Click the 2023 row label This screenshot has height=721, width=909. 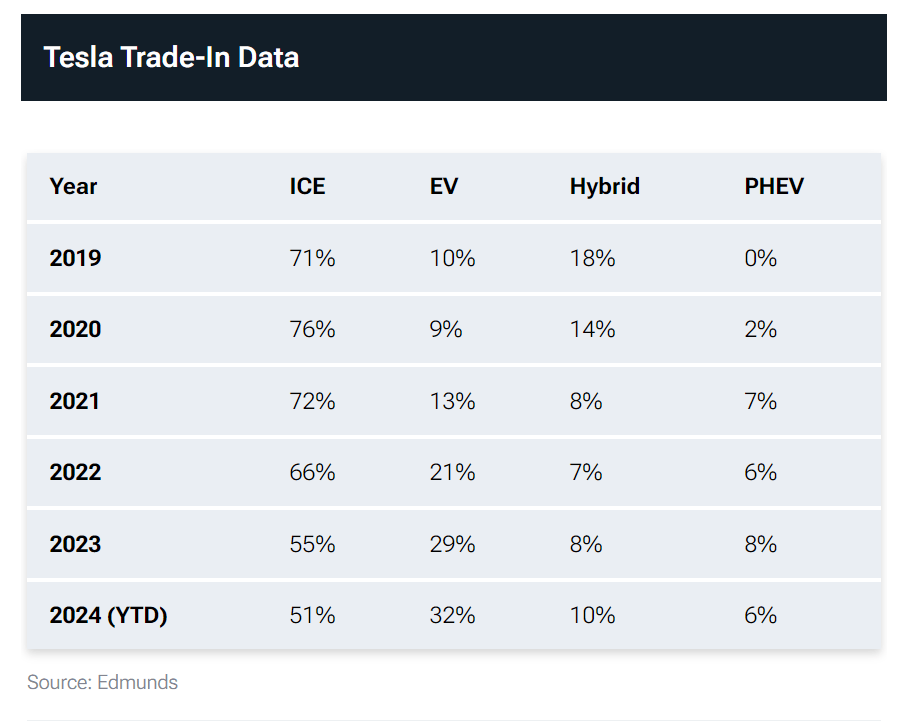pyautogui.click(x=75, y=544)
